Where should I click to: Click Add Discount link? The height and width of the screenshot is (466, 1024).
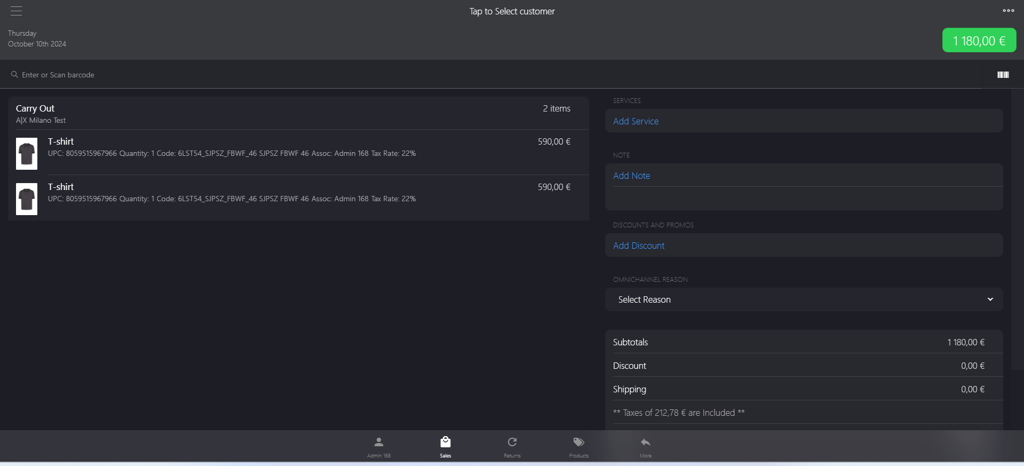(639, 246)
